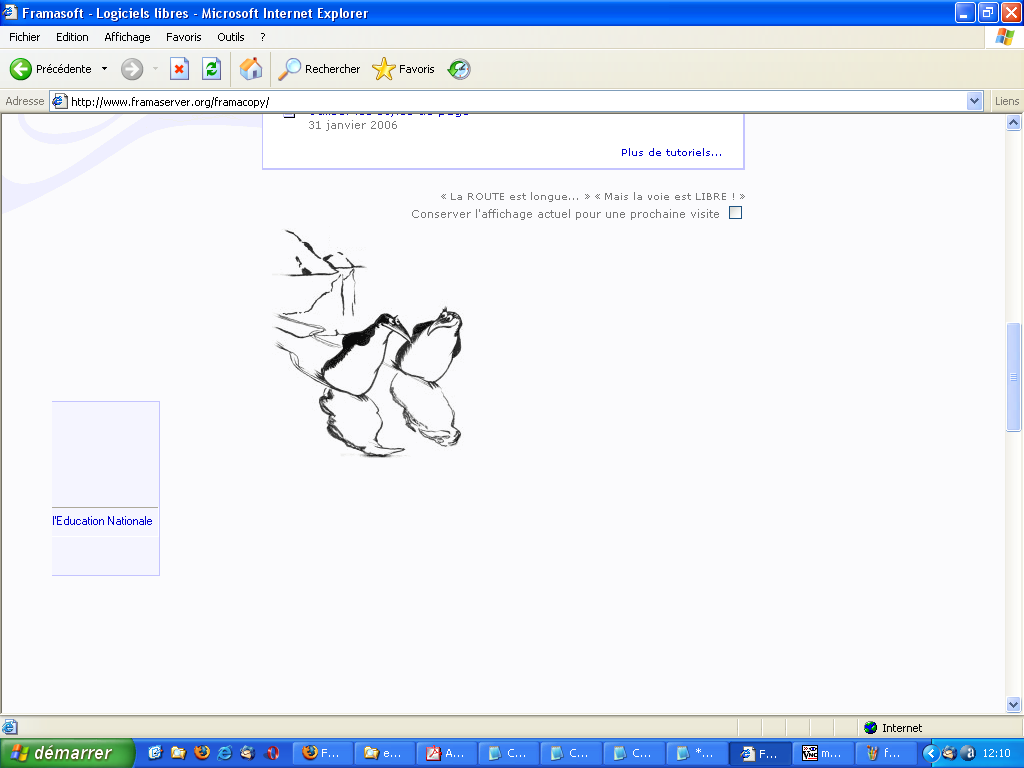Refresh the page using the green arrows icon
Image resolution: width=1024 pixels, height=768 pixels.
click(212, 69)
